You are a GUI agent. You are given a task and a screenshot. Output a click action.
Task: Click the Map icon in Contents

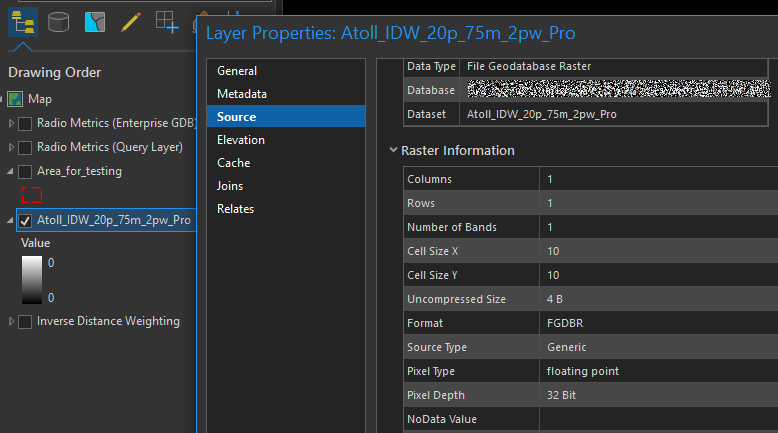pyautogui.click(x=15, y=99)
